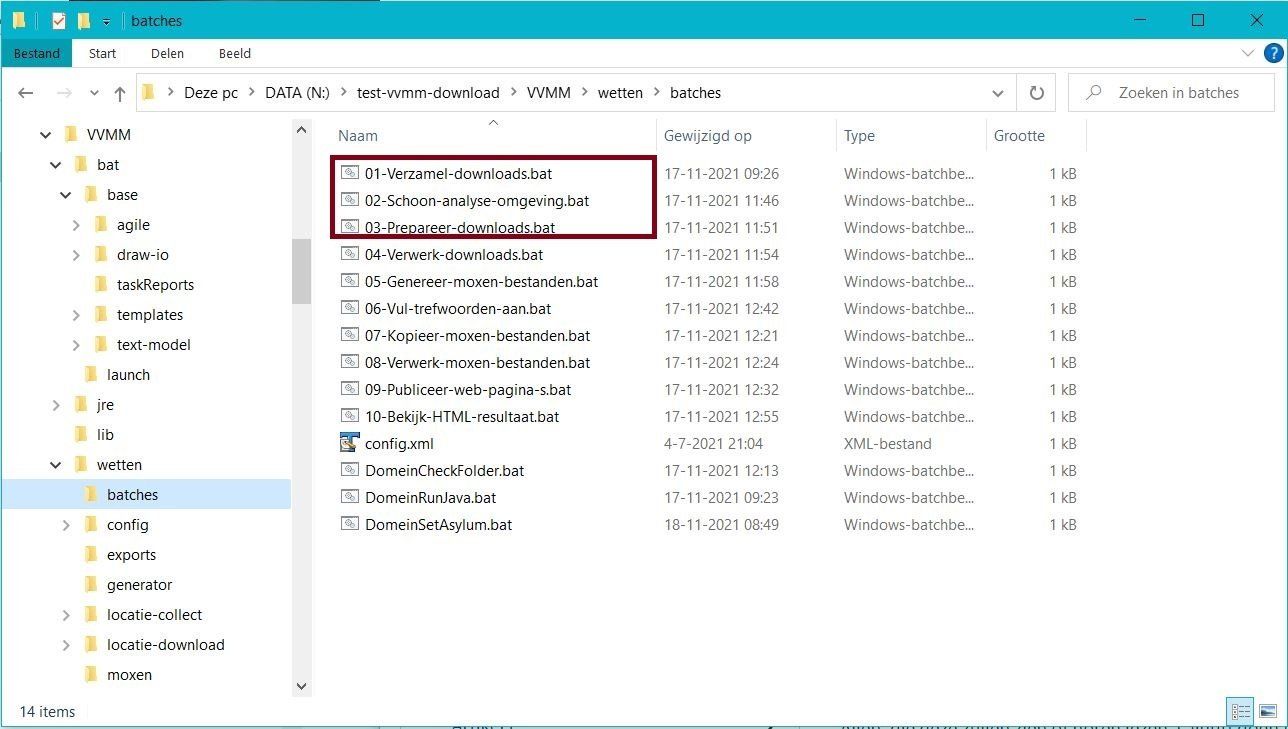Open the Delen ribbon tab
1288x729 pixels.
(167, 53)
